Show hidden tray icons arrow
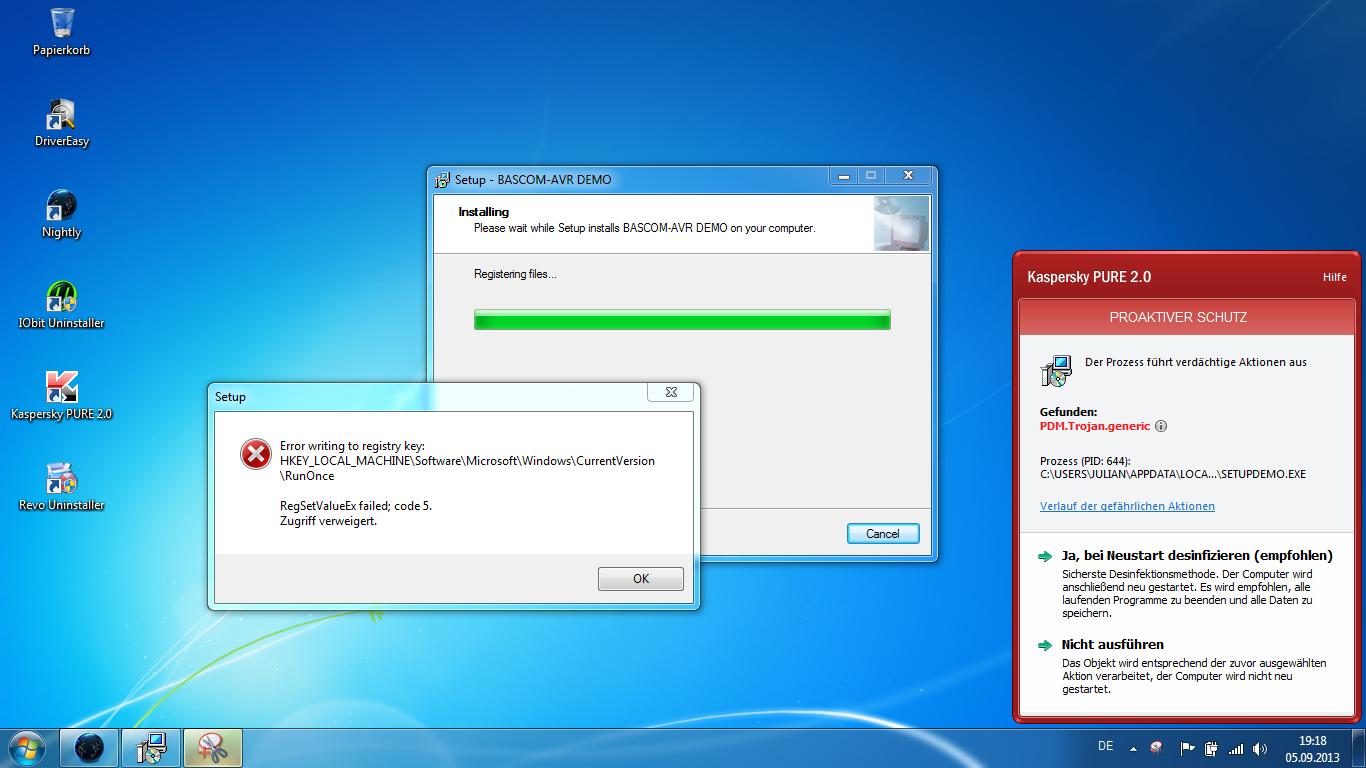Viewport: 1366px width, 768px height. point(1133,748)
